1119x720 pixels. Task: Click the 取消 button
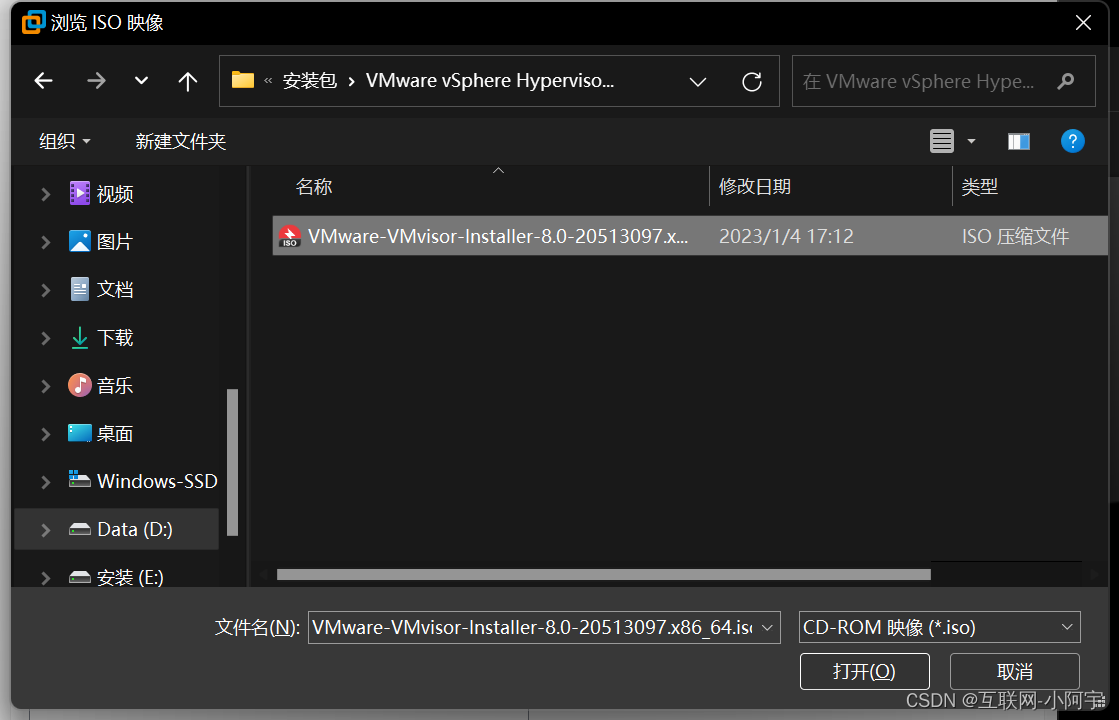tap(1014, 671)
